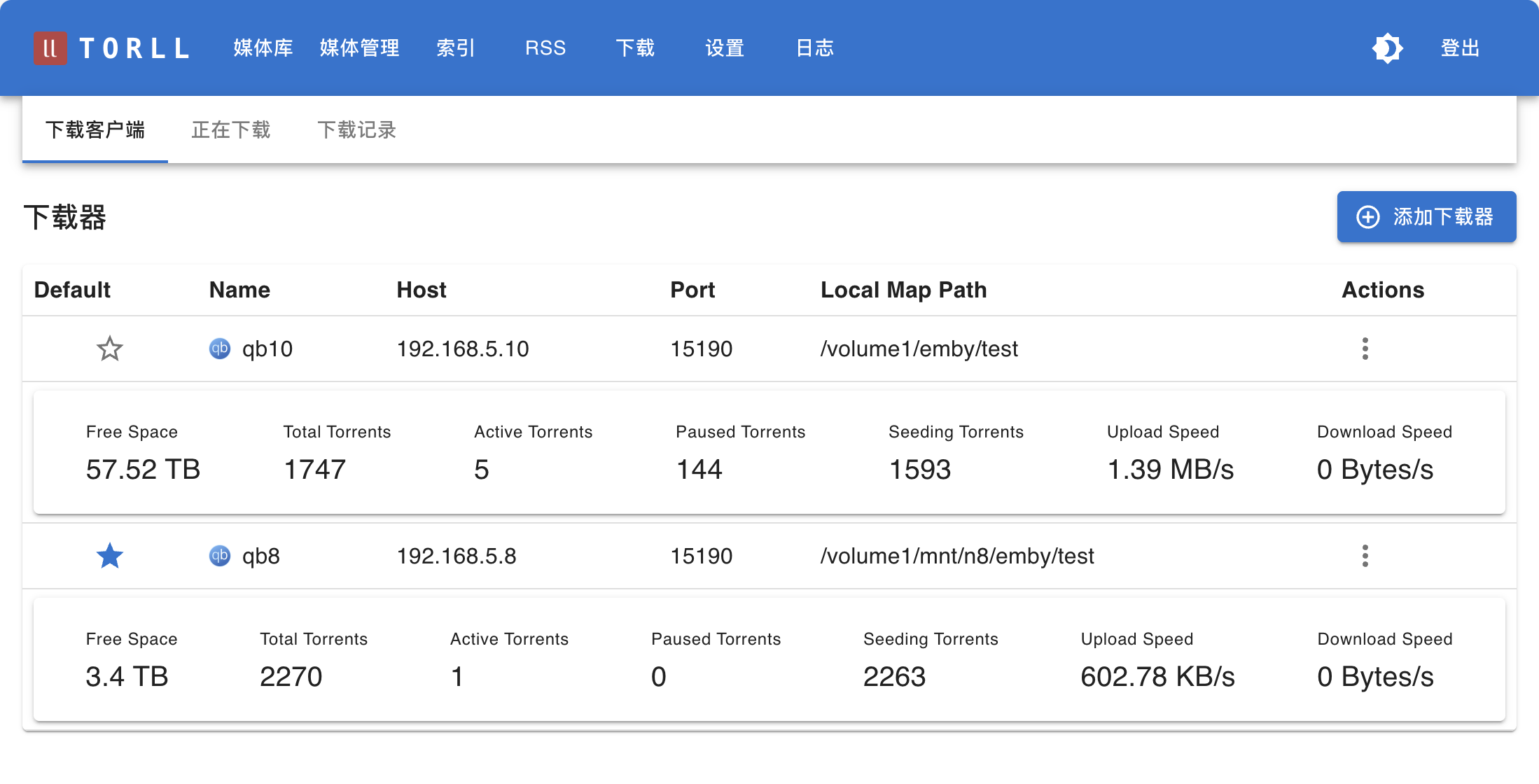The image size is (1539, 784).
Task: Set qb10 as default via star
Action: 109,349
